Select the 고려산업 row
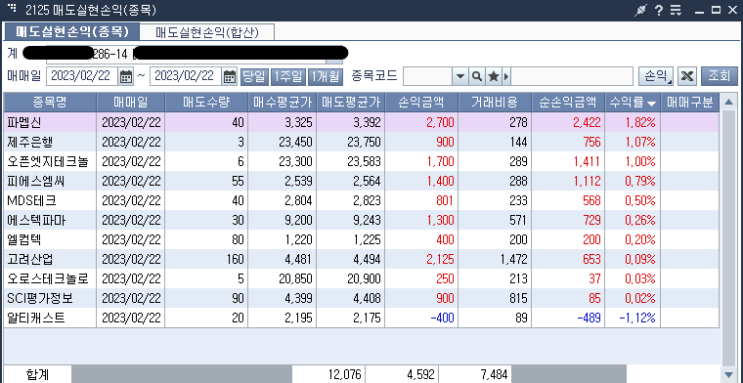Image resolution: width=743 pixels, height=383 pixels. pos(361,259)
